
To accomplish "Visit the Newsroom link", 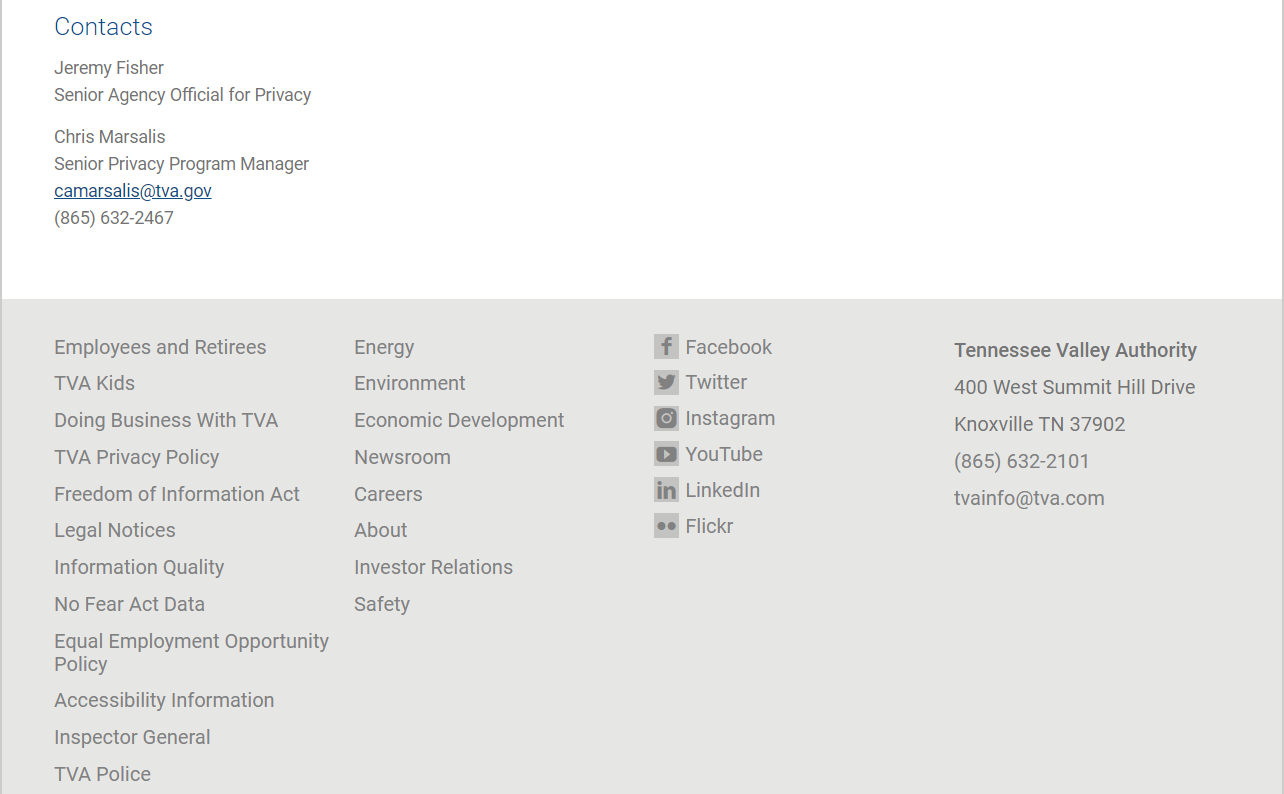I will [402, 457].
